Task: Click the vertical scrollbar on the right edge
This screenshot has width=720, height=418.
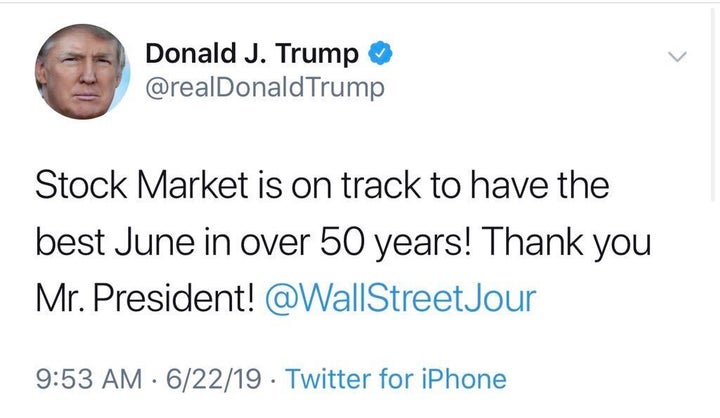Action: [x=712, y=103]
